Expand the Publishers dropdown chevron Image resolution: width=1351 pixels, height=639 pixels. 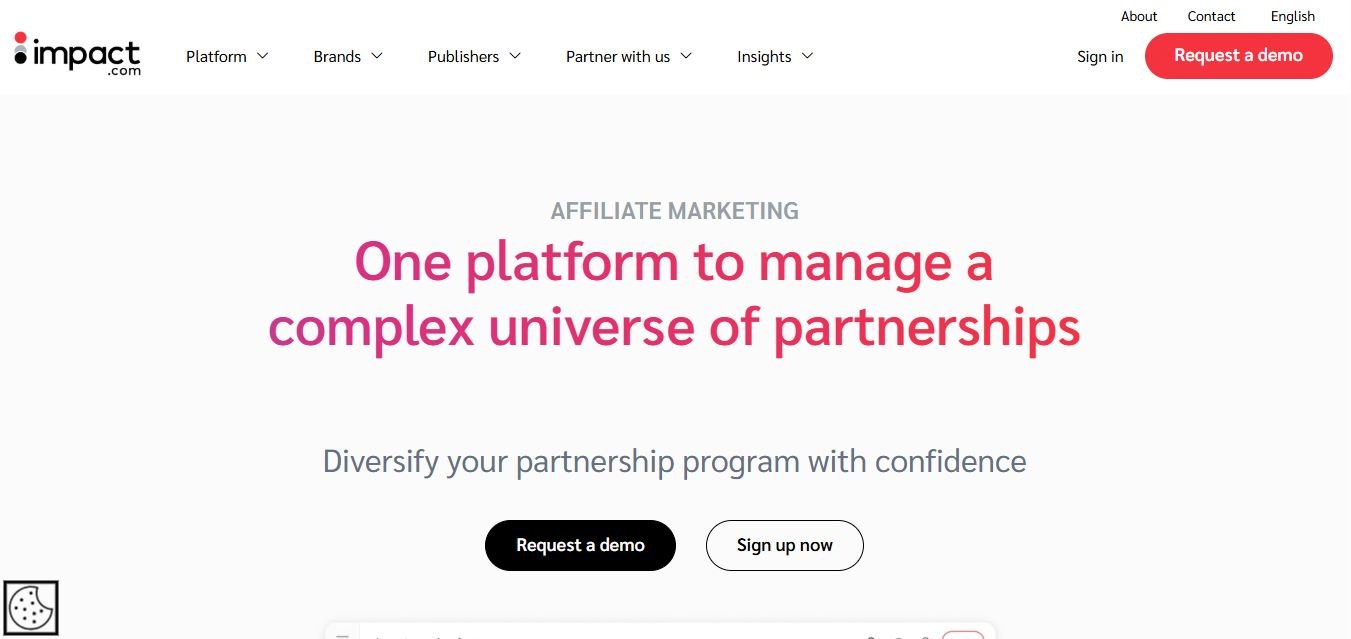click(515, 56)
